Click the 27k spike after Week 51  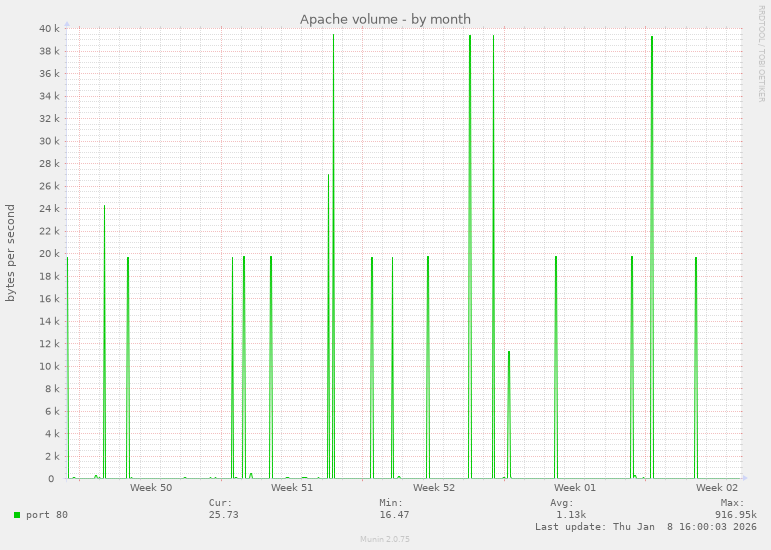328,326
